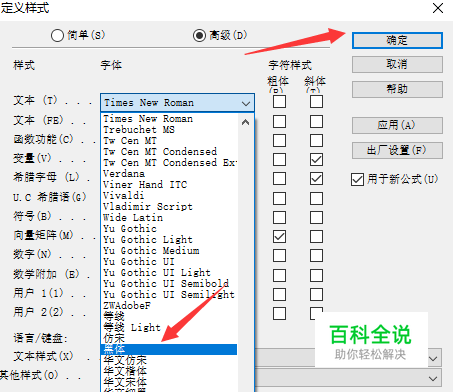453x392 pixels.
Task: Enable bold for 希腊字母(L) row
Action: point(279,179)
